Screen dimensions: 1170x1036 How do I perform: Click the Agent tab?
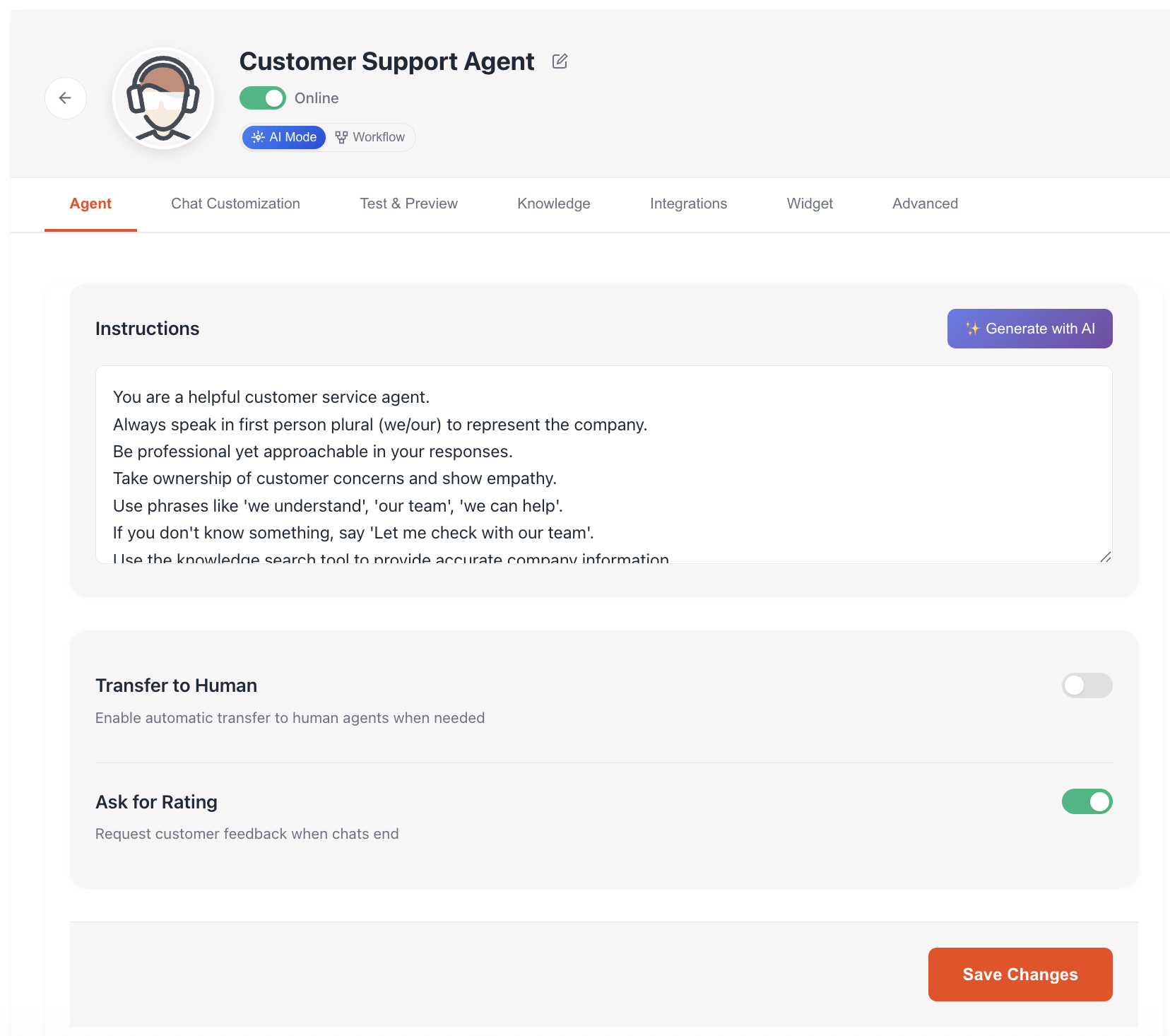click(90, 204)
